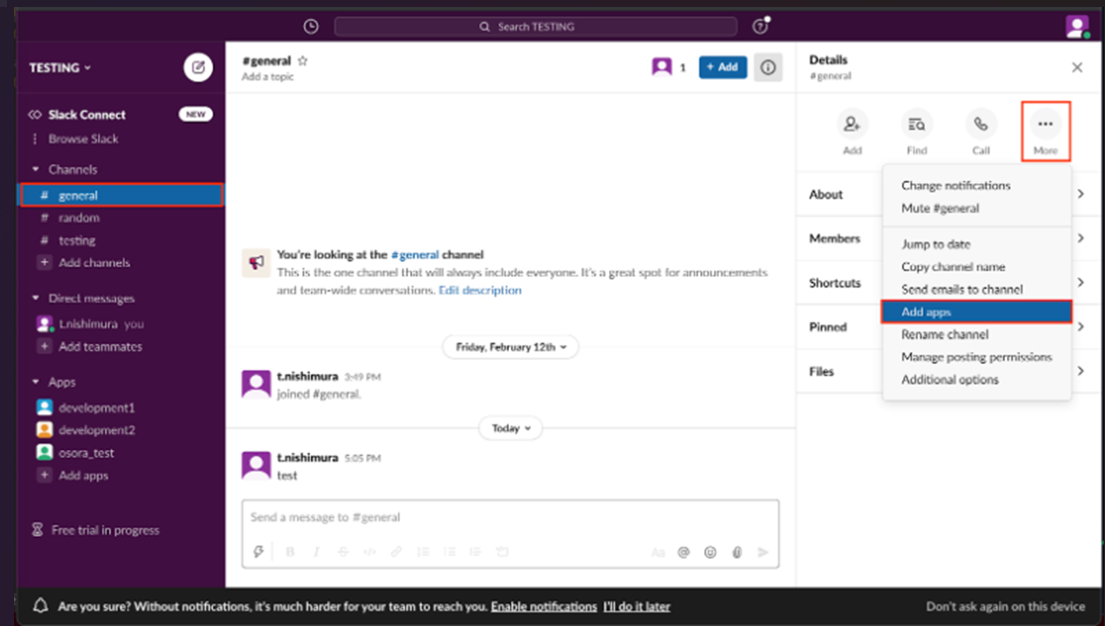Screen dimensions: 1105x626
Task: Click Don't ask again on this device
Action: click(x=1005, y=606)
